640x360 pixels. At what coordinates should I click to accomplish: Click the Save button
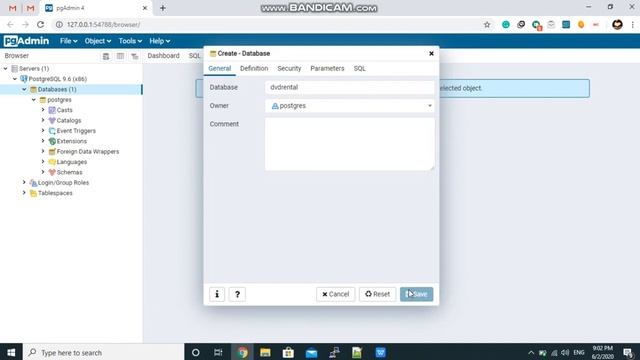pos(416,294)
